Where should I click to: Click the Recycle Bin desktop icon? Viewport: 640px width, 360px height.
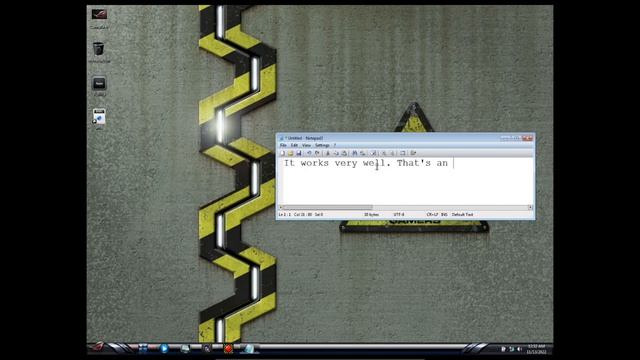click(x=98, y=49)
